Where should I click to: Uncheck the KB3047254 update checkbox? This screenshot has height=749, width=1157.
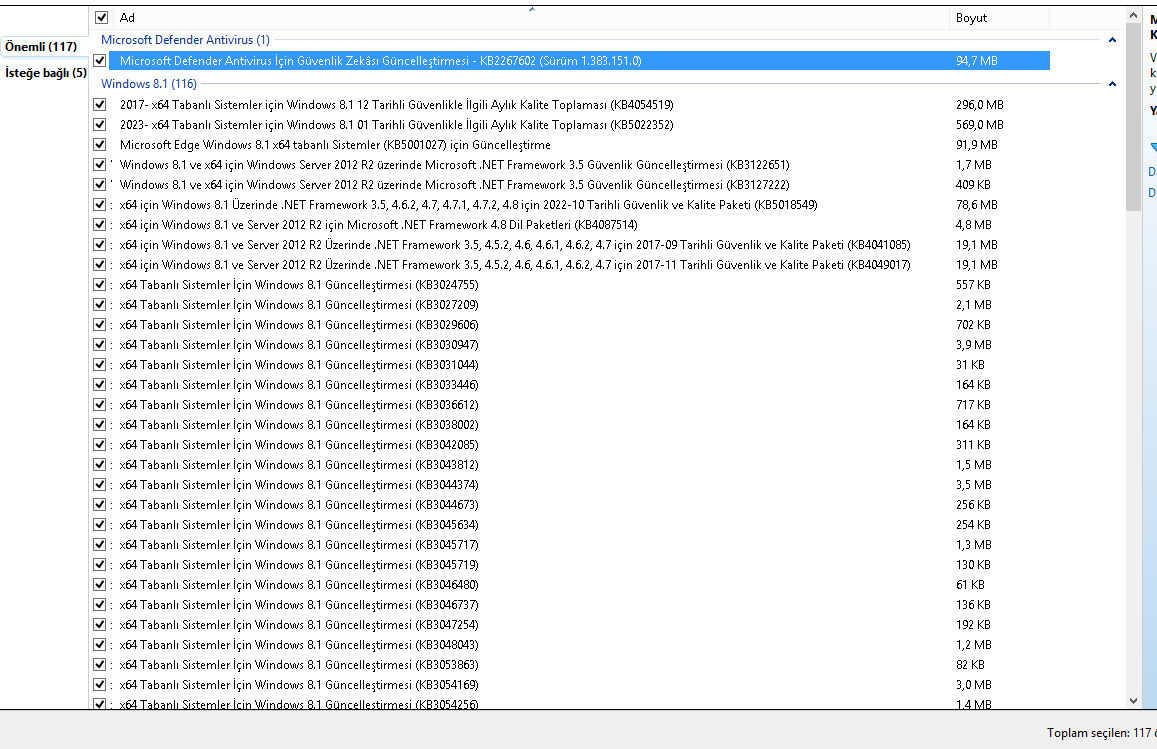[100, 624]
